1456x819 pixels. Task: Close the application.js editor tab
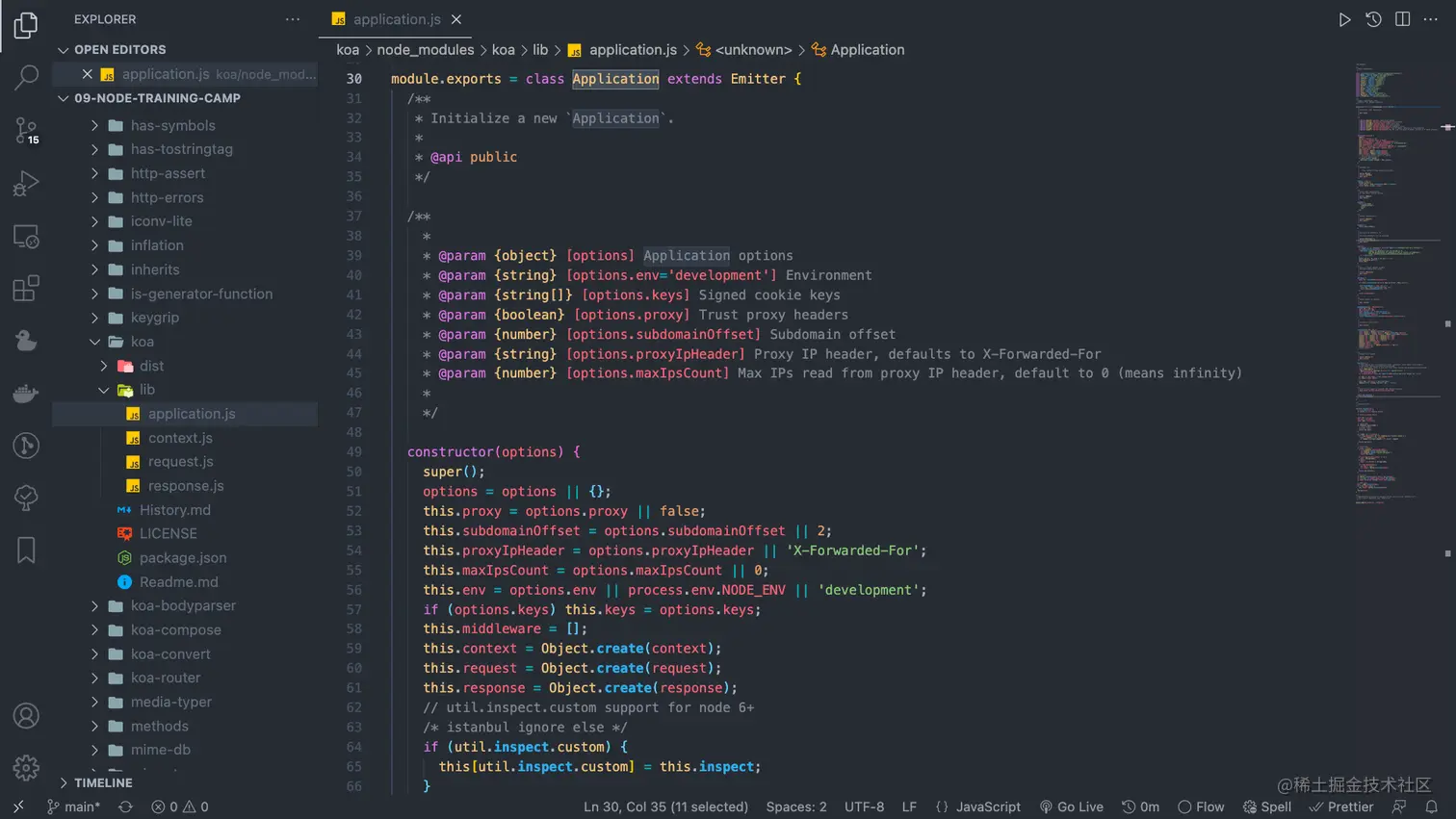(x=456, y=19)
